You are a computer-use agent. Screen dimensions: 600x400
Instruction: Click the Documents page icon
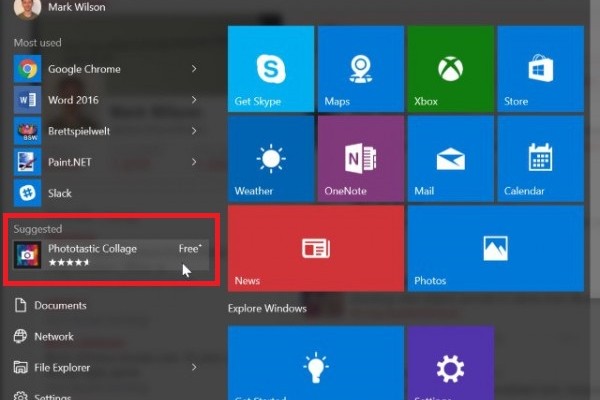(20, 305)
